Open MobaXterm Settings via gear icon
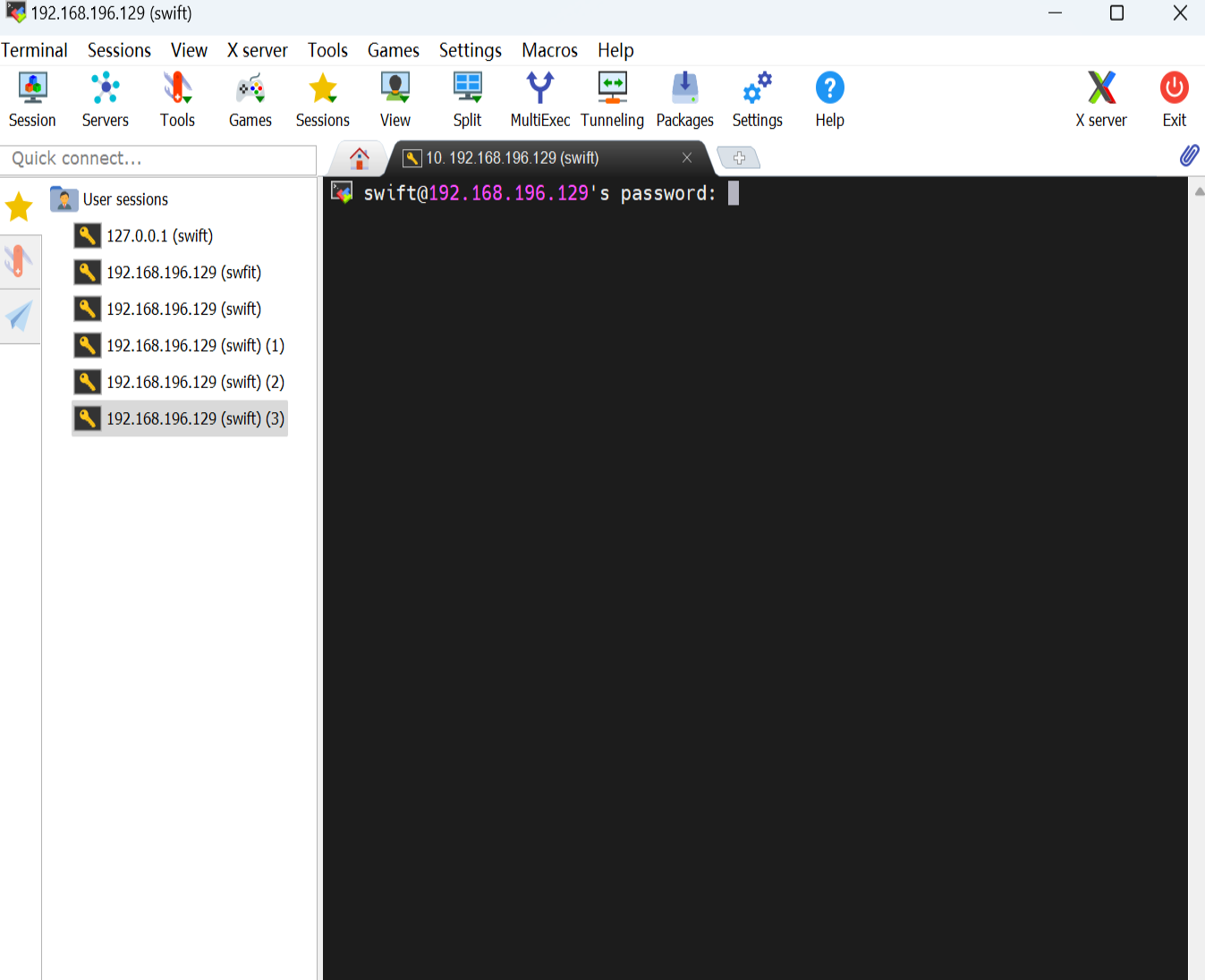This screenshot has height=980, width=1205. click(x=756, y=98)
